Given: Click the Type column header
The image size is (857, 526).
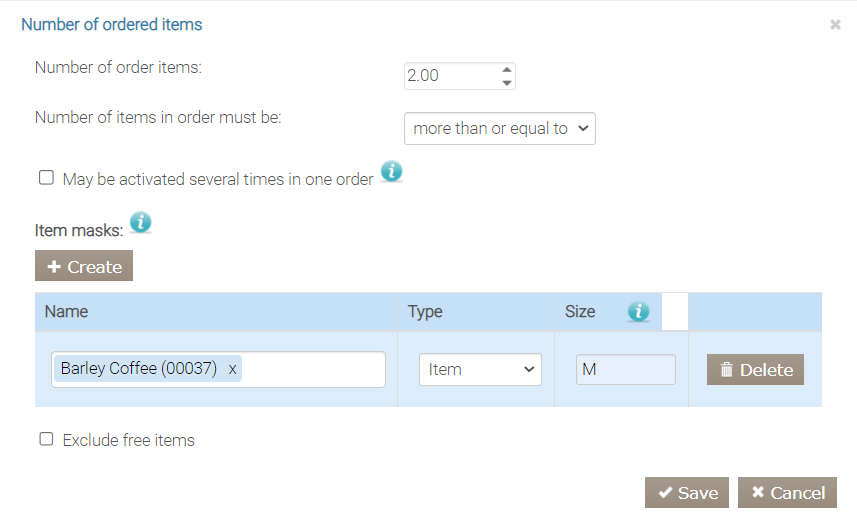Looking at the screenshot, I should pyautogui.click(x=425, y=311).
